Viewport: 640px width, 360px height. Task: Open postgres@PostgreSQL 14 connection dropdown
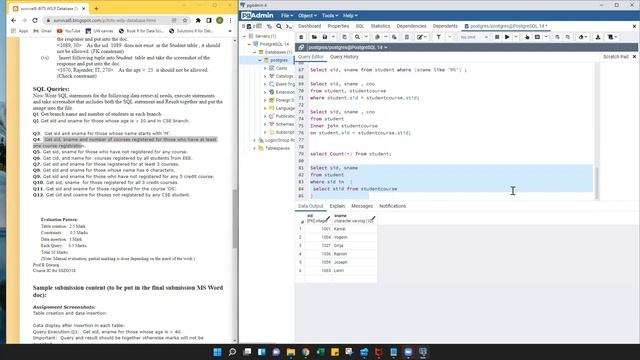[x=348, y=47]
